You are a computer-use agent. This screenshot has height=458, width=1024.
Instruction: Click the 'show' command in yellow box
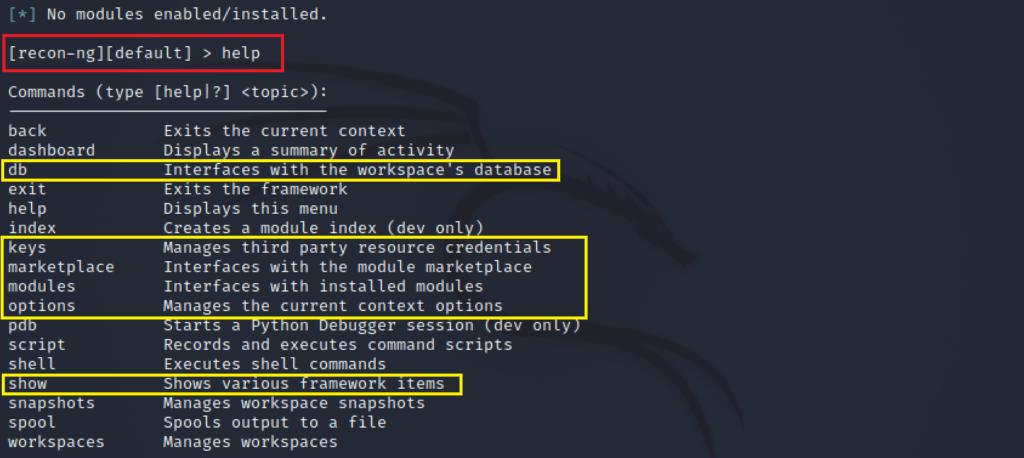(27, 384)
